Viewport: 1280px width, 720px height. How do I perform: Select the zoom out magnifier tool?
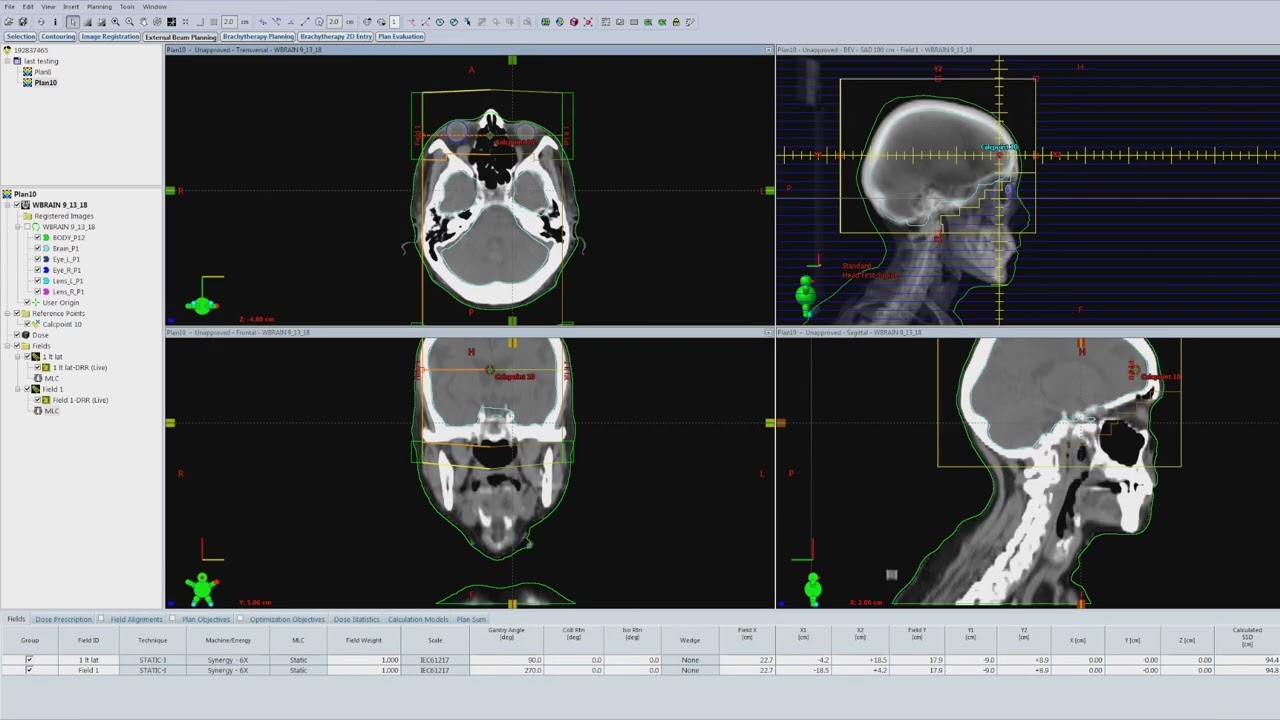pyautogui.click(x=129, y=21)
